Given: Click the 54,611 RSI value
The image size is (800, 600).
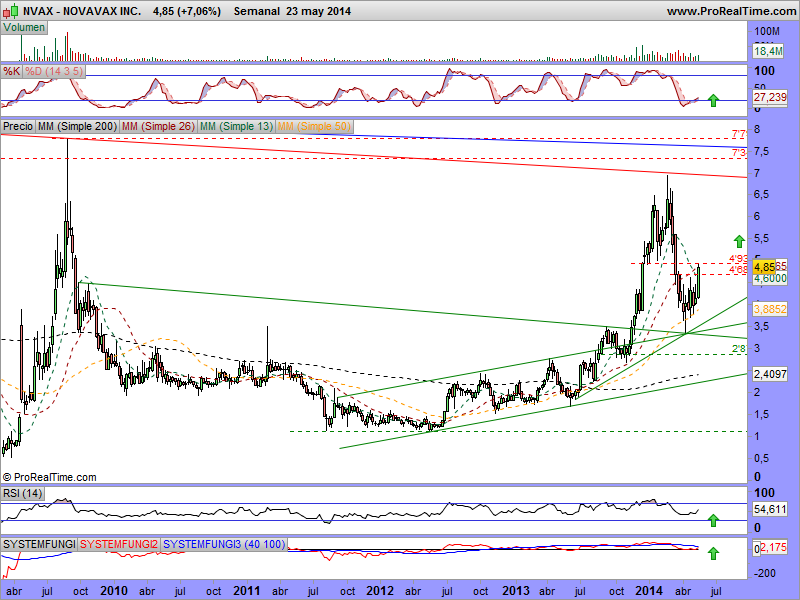Looking at the screenshot, I should (x=770, y=509).
